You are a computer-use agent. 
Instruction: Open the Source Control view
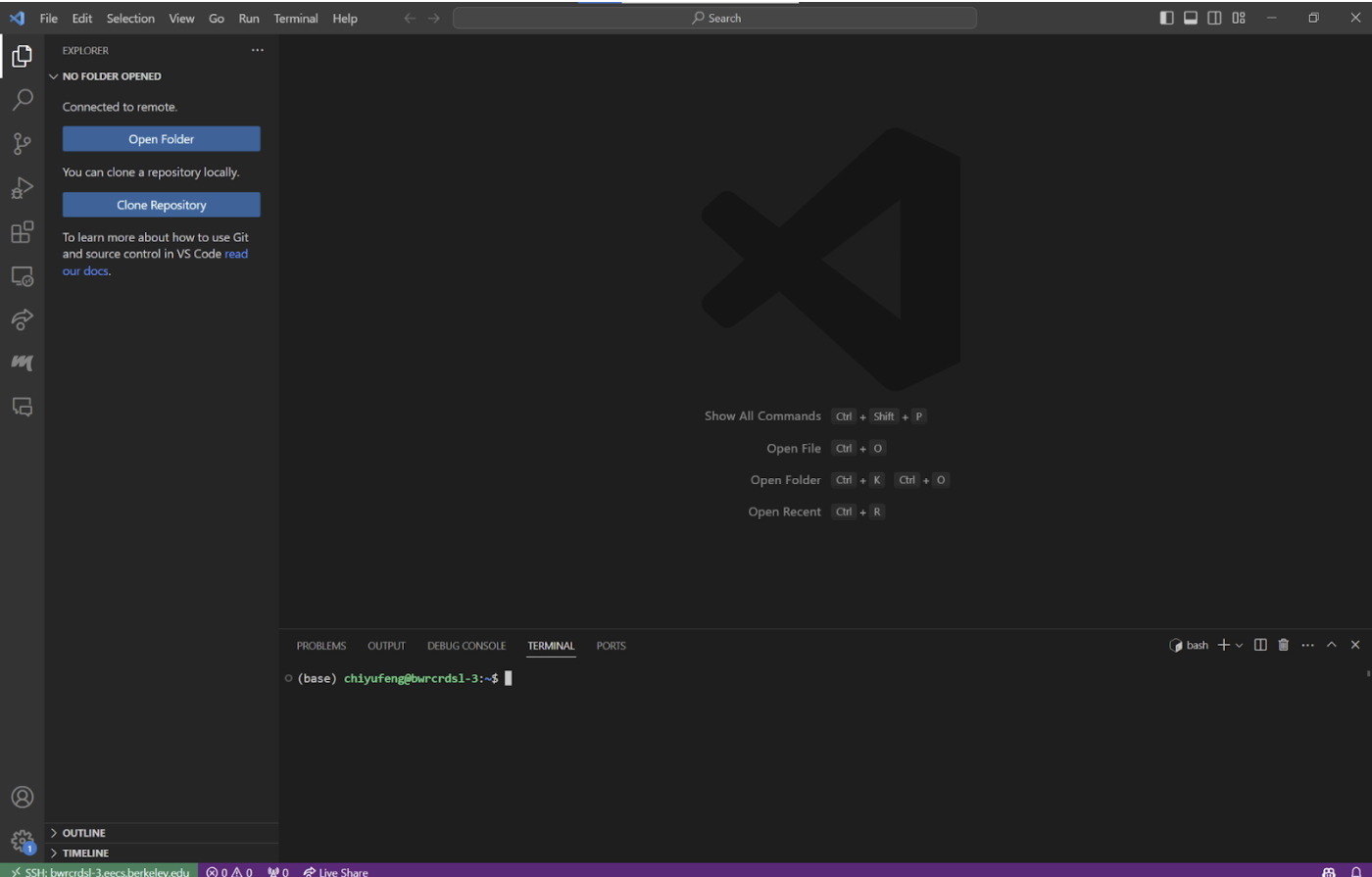pos(22,144)
